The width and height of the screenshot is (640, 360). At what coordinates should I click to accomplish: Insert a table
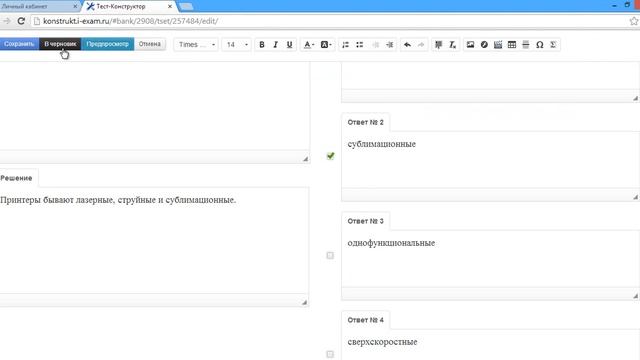512,44
